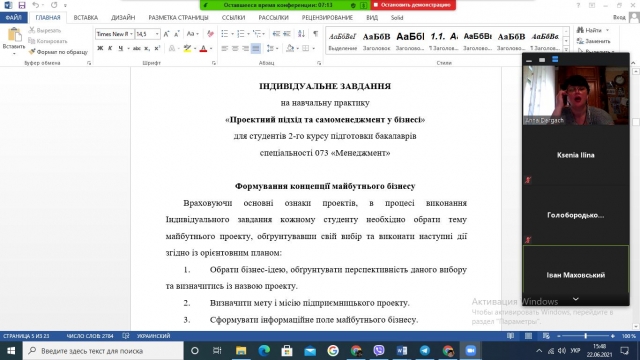This screenshot has width=640, height=360.
Task: Open the Font (Шрифт) dialog launcher
Action: pyautogui.click(x=213, y=63)
